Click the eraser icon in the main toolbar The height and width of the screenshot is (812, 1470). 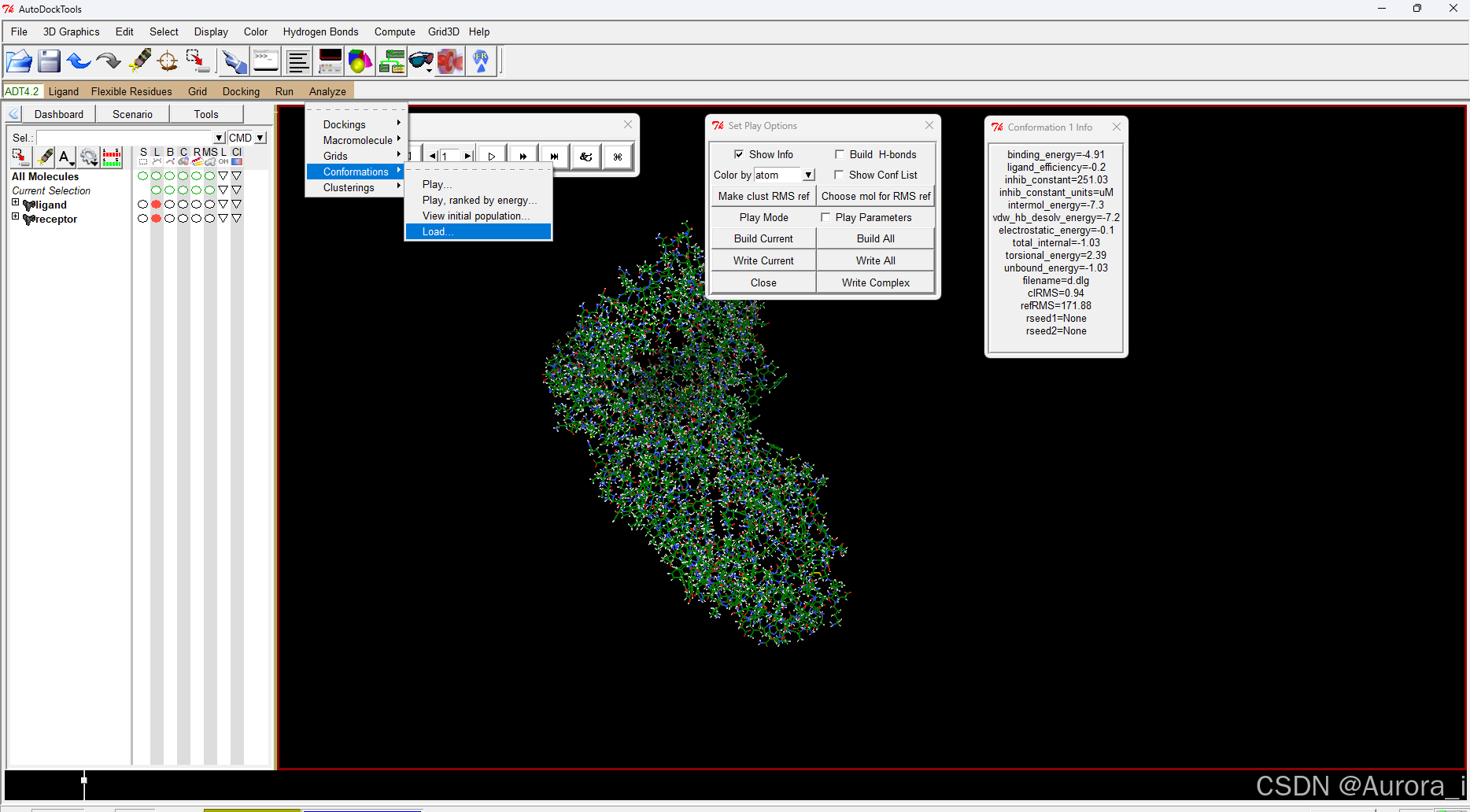coord(139,61)
